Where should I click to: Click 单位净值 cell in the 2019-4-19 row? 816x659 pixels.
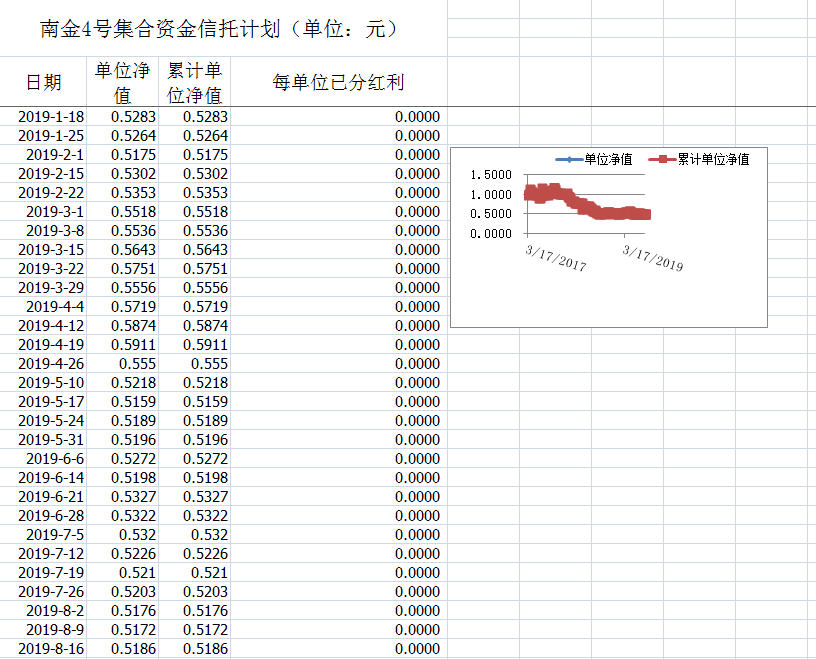(122, 345)
